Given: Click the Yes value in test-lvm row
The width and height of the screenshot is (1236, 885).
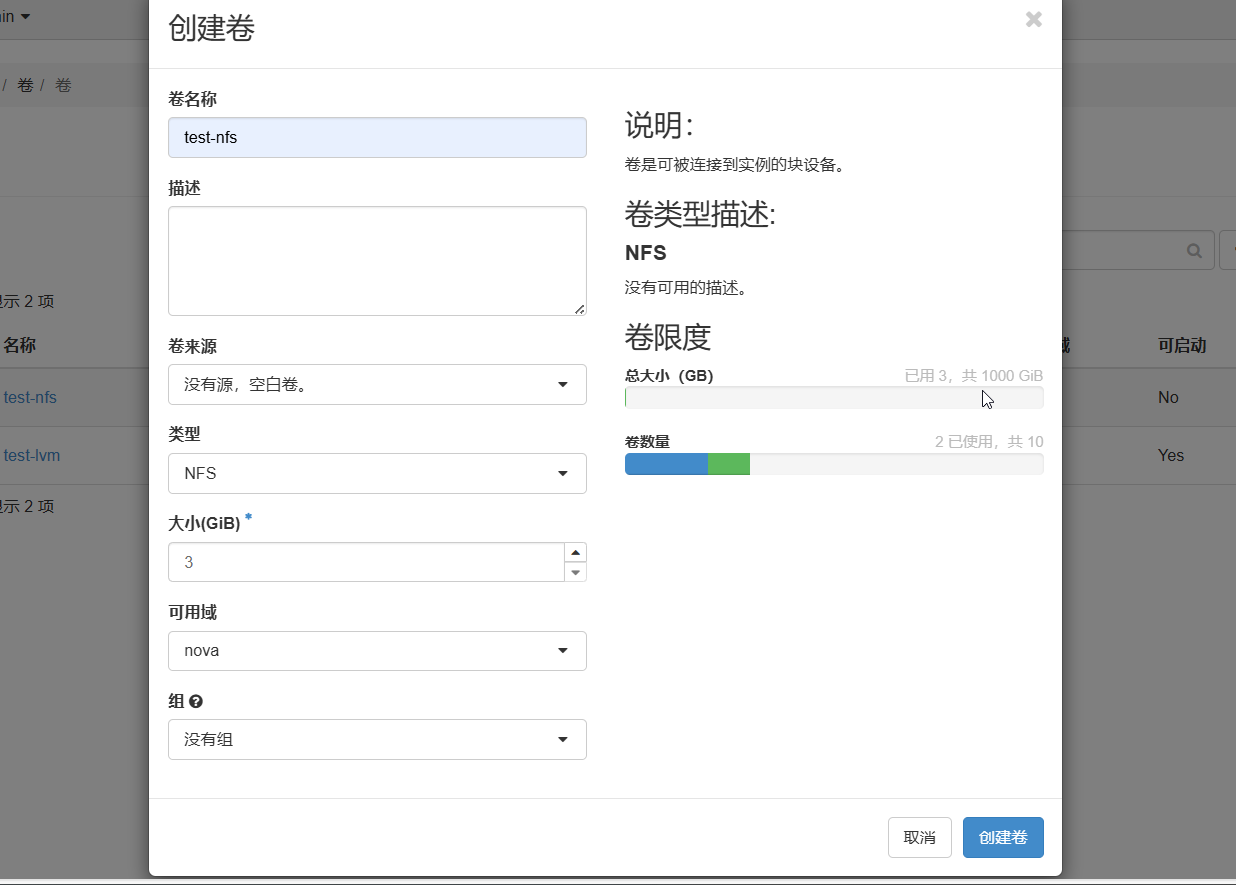Looking at the screenshot, I should tap(1171, 455).
